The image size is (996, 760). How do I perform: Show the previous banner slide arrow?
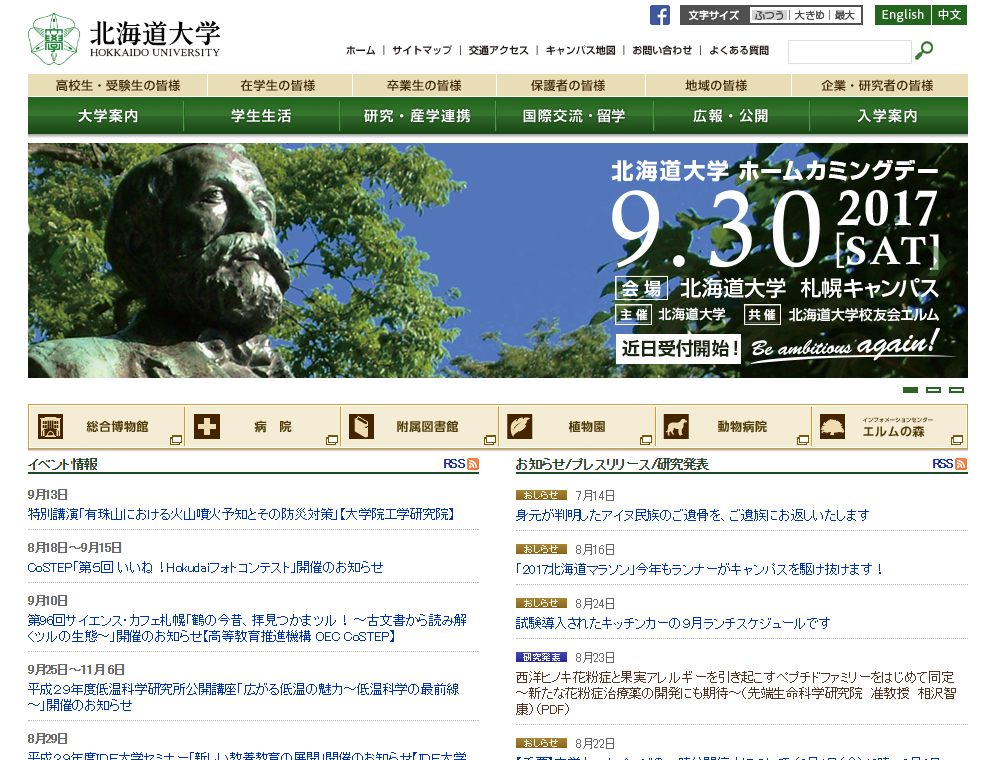coord(58,261)
